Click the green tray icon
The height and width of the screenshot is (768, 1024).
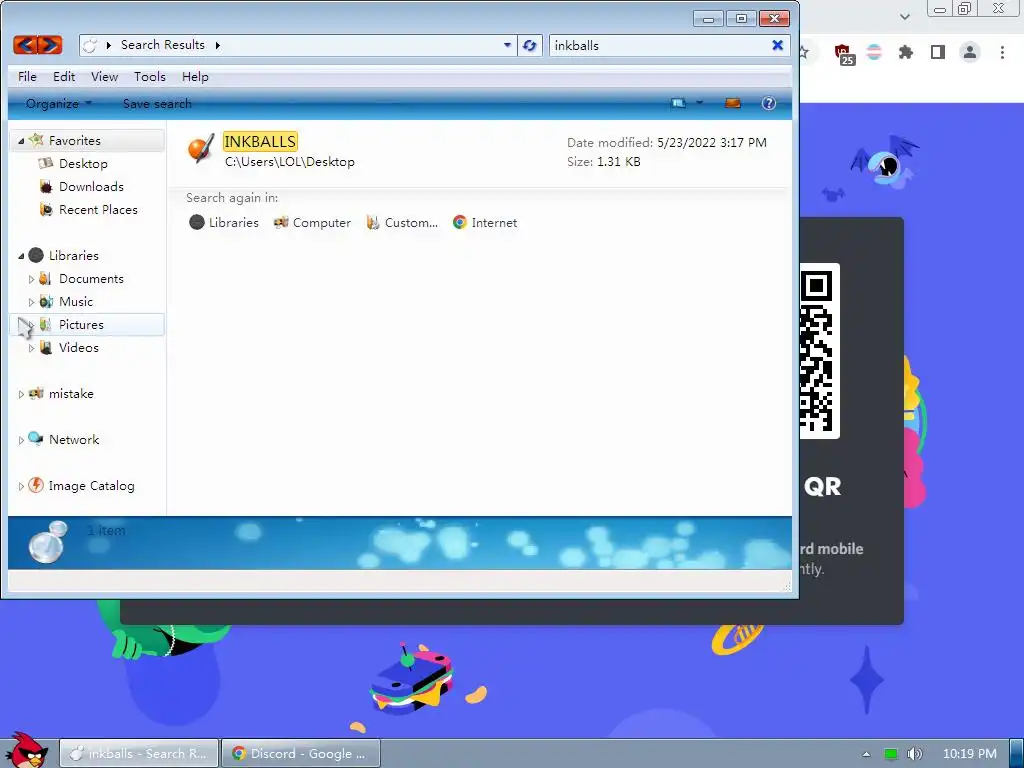[891, 754]
